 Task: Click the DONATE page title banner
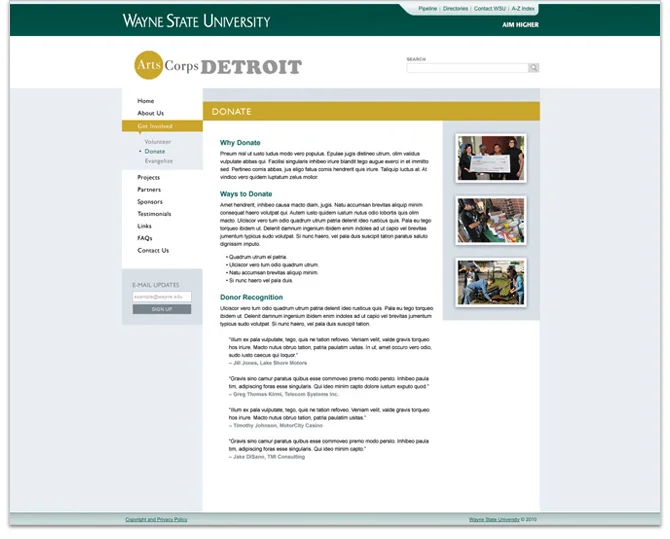click(371, 112)
